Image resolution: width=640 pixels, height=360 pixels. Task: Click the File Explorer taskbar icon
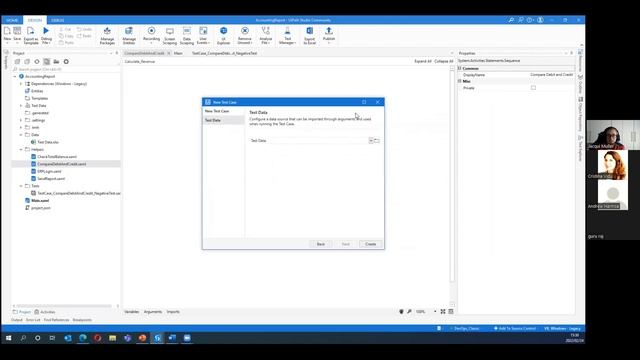tap(112, 338)
